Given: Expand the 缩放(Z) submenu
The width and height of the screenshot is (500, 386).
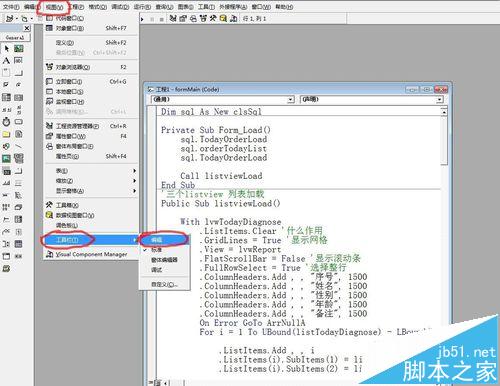Looking at the screenshot, I should click(x=91, y=181).
